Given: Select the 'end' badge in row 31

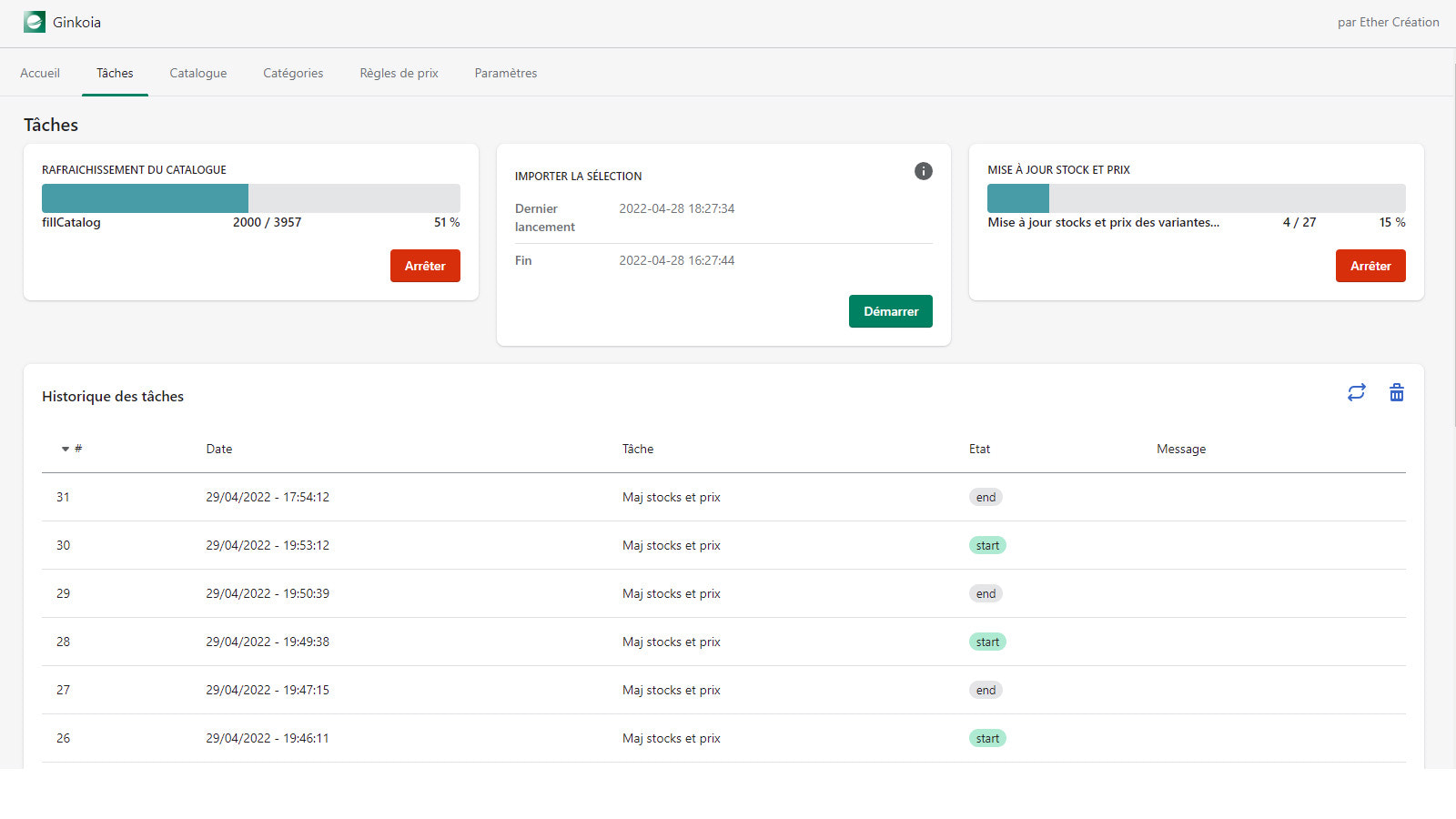Looking at the screenshot, I should tap(986, 497).
